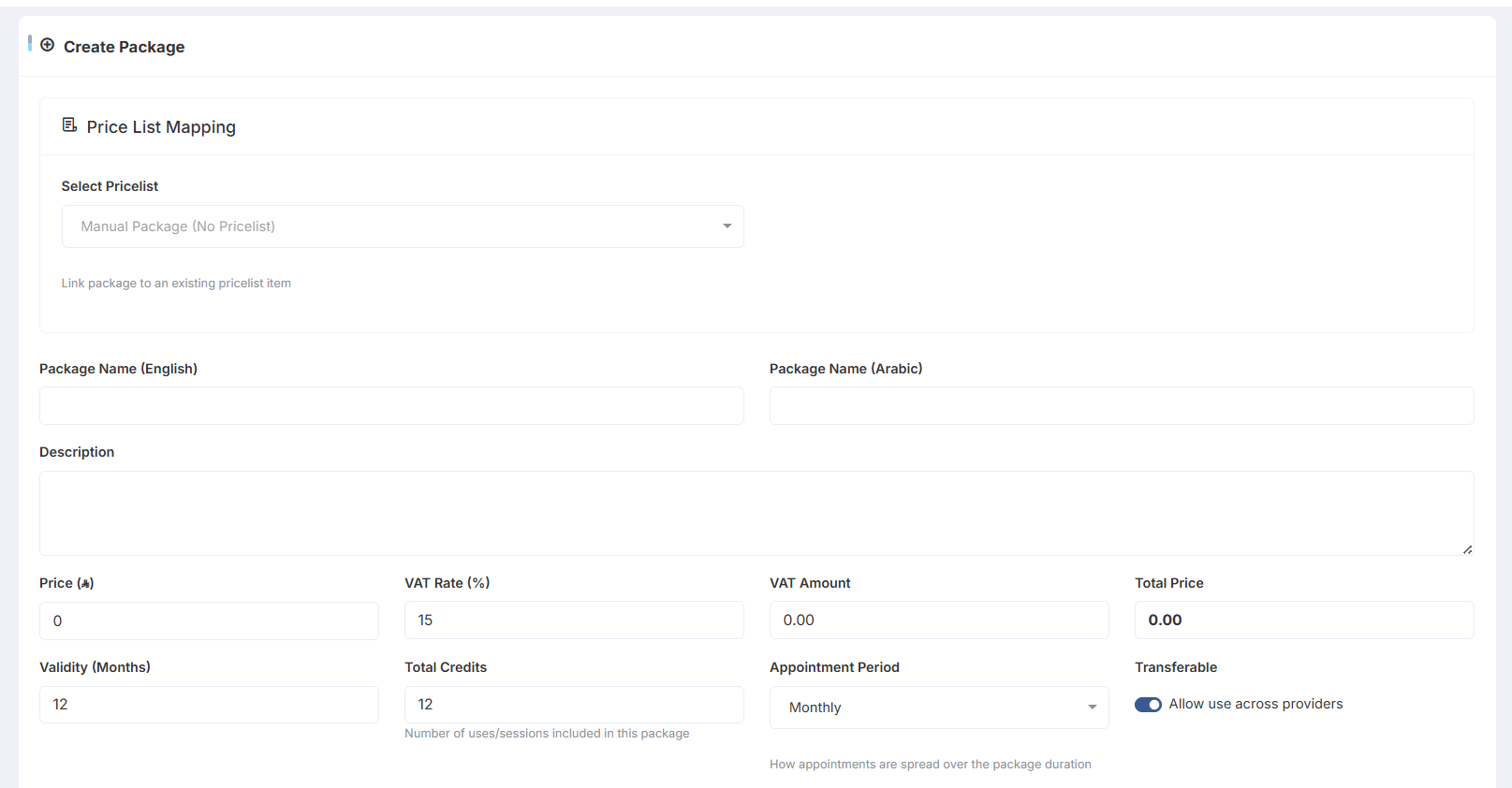
Task: Click the Price List Mapping section title
Action: point(161,127)
